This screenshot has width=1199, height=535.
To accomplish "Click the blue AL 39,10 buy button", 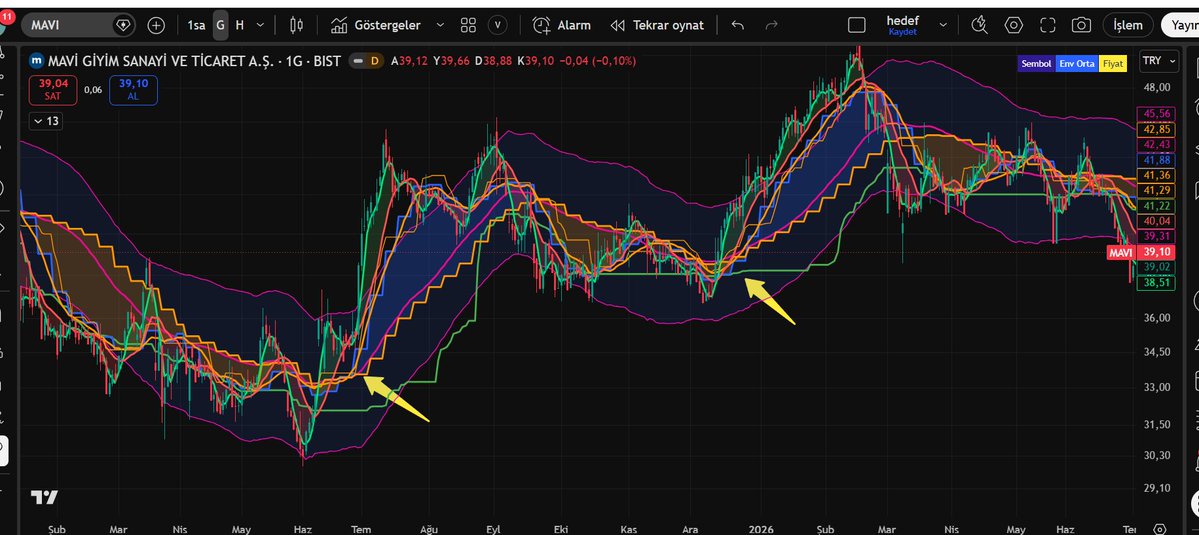I will tap(133, 89).
